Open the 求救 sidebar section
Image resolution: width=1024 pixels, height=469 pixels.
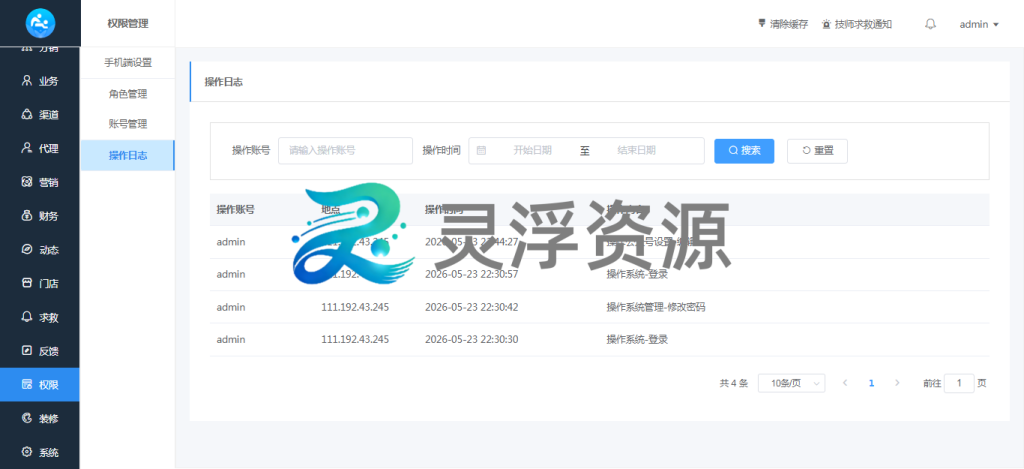point(40,317)
